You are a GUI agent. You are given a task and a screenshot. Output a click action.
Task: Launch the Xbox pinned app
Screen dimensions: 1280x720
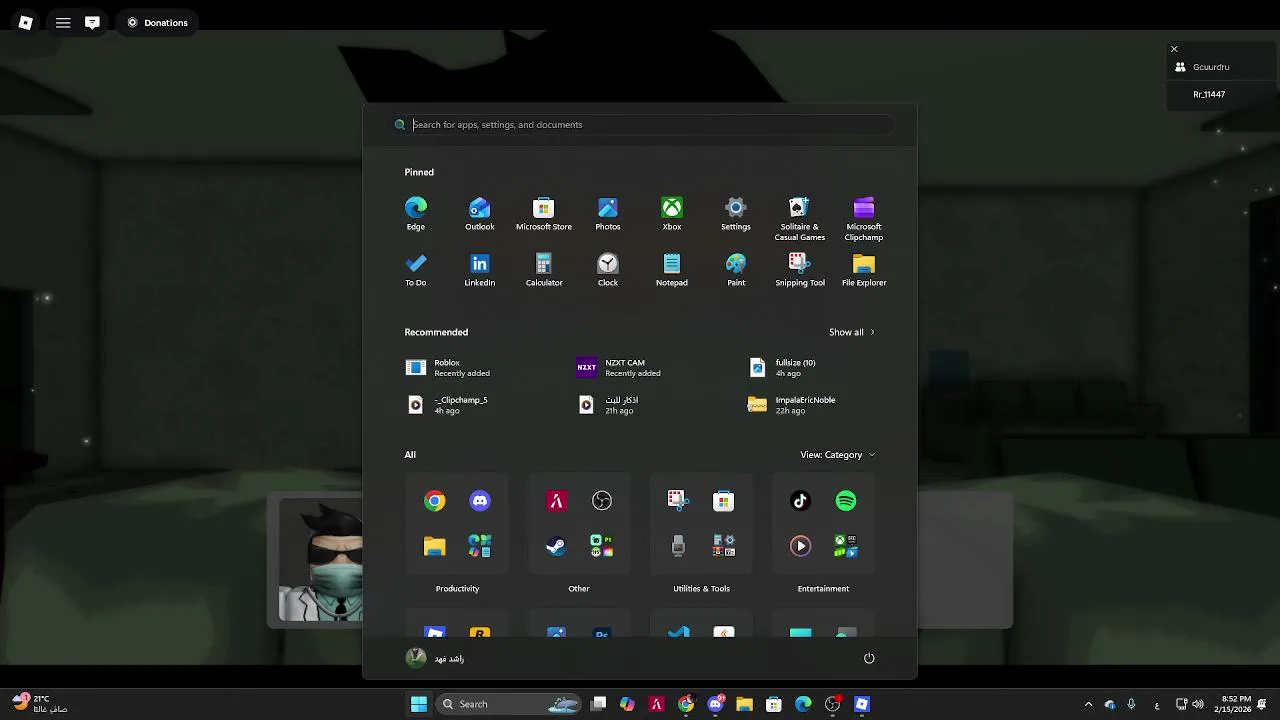(672, 214)
